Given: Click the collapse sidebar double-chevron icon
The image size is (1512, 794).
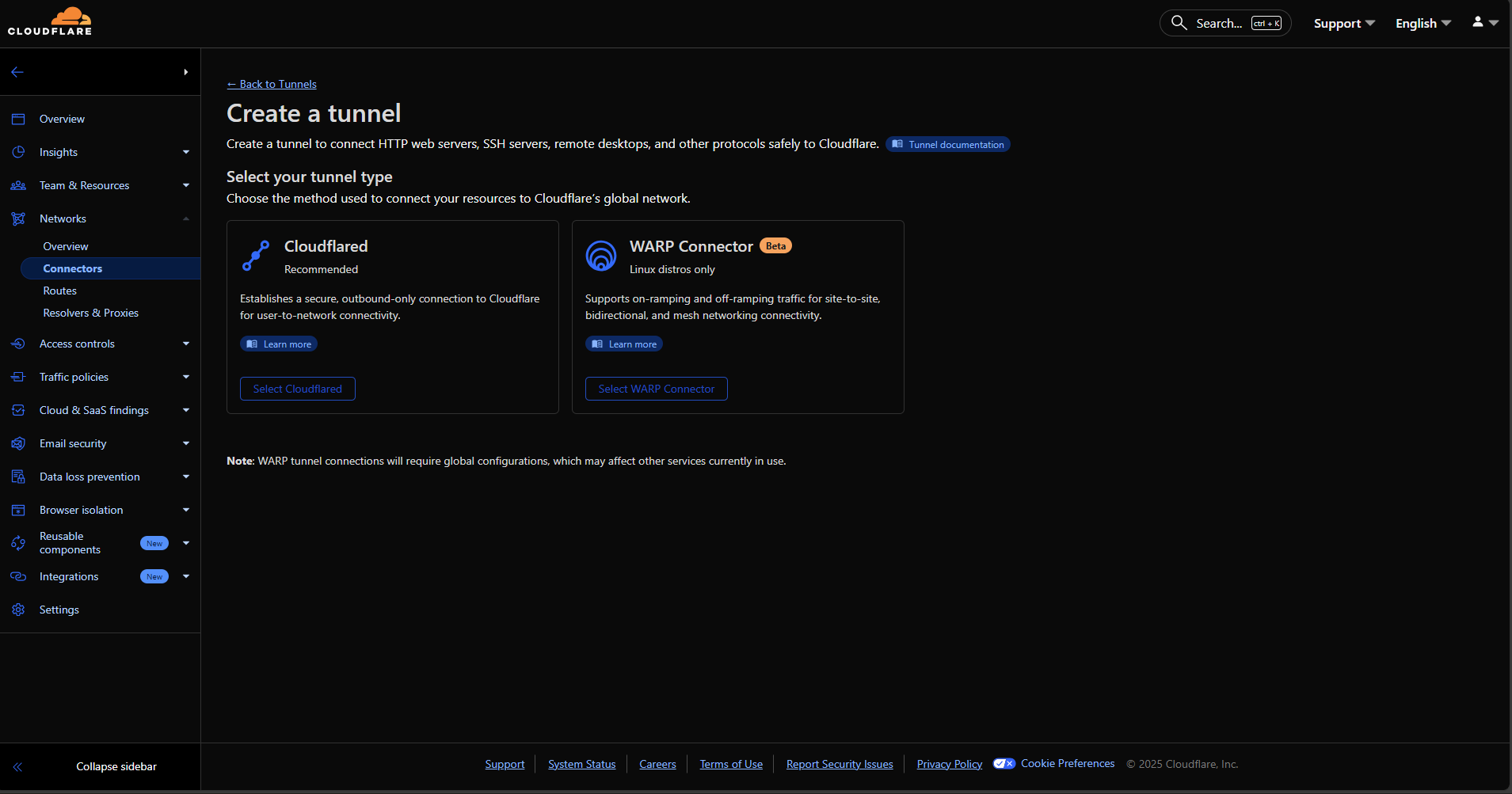Looking at the screenshot, I should pyautogui.click(x=17, y=766).
